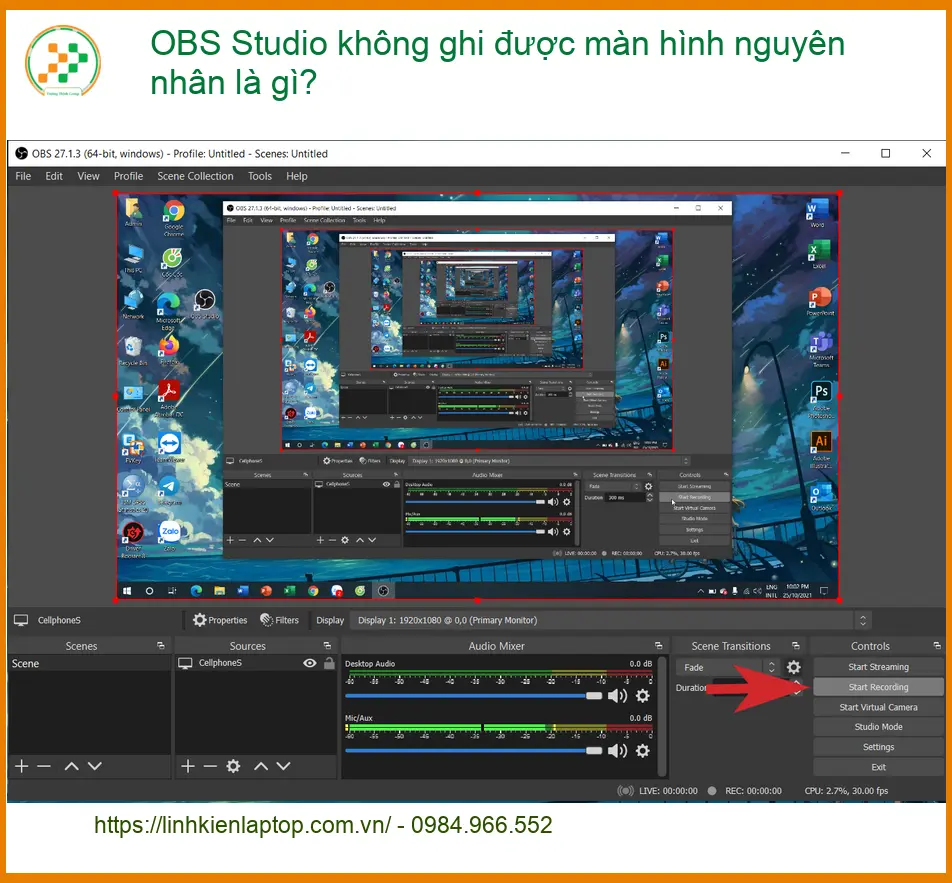
Task: Click the linhkienlaptop.com.vn link
Action: [x=242, y=825]
